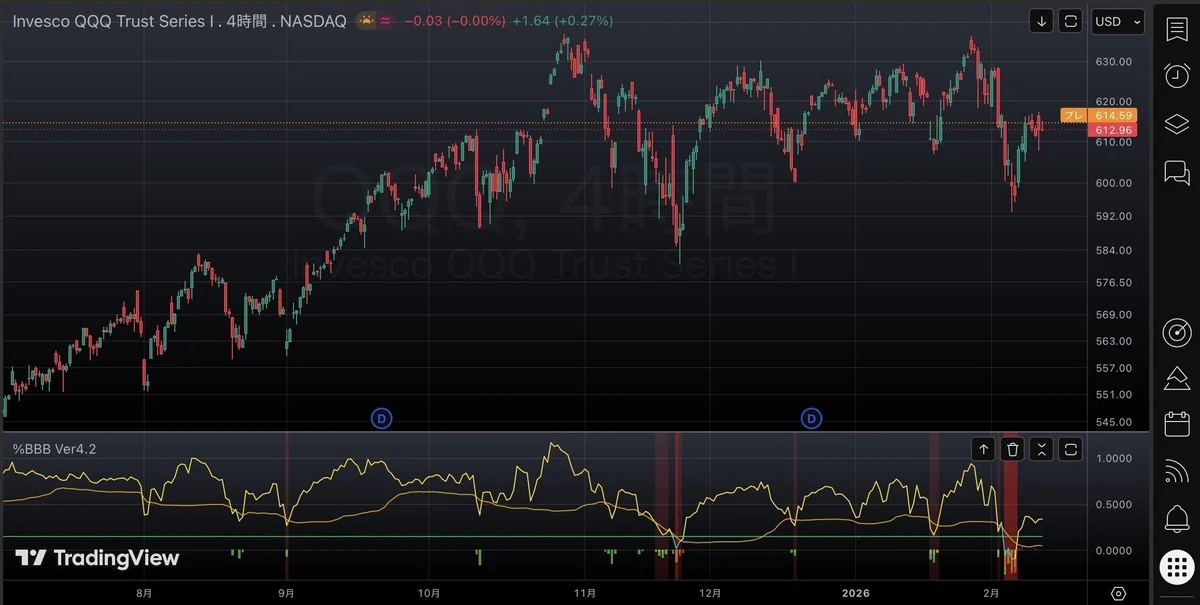Open the alerts alarm clock icon
This screenshot has width=1200, height=605.
[1176, 76]
